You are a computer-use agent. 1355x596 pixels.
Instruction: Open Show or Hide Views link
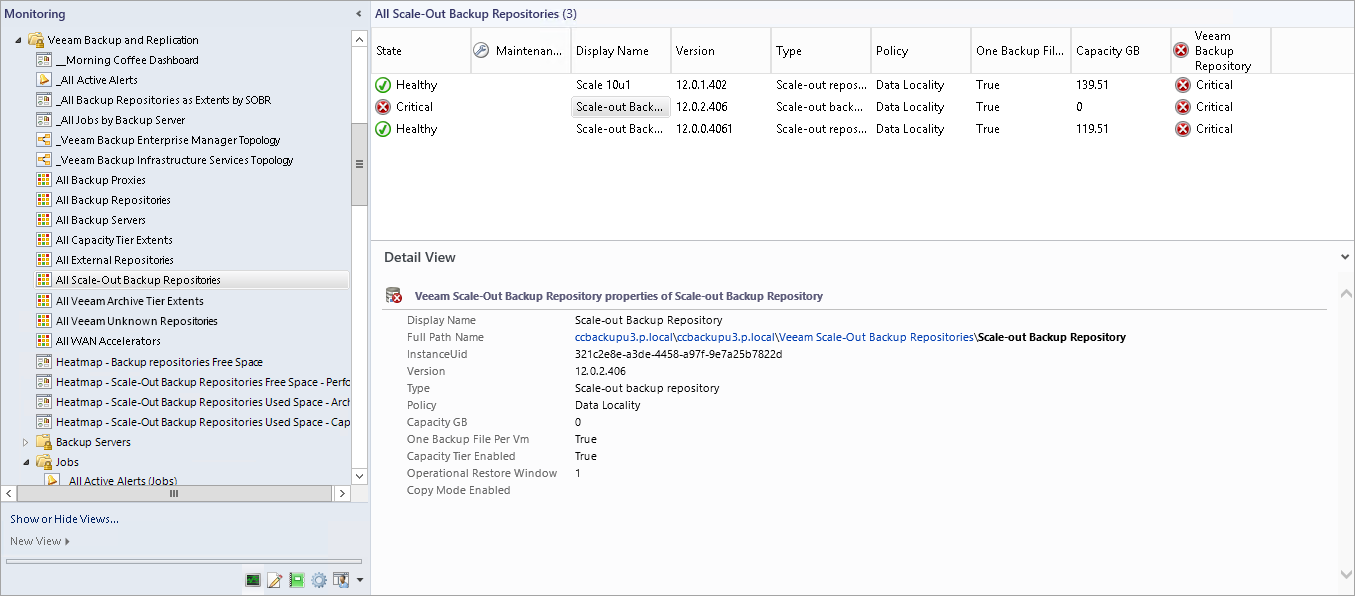[64, 519]
